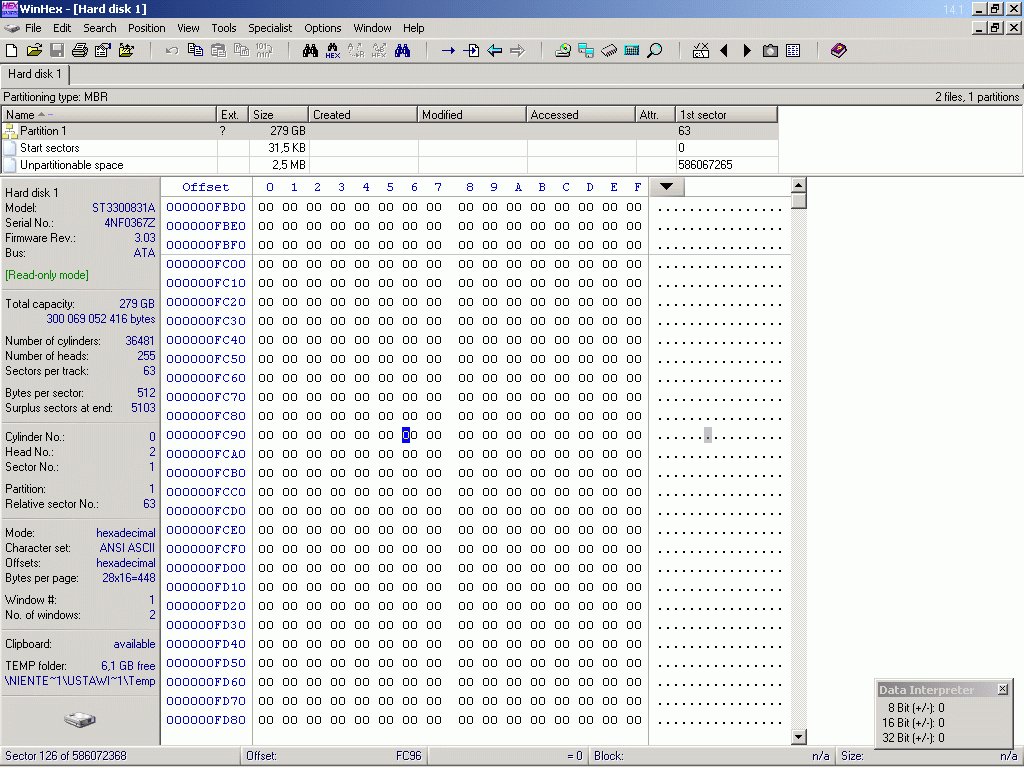Open the Search menu
Viewport: 1024px width, 768px height.
coord(99,28)
